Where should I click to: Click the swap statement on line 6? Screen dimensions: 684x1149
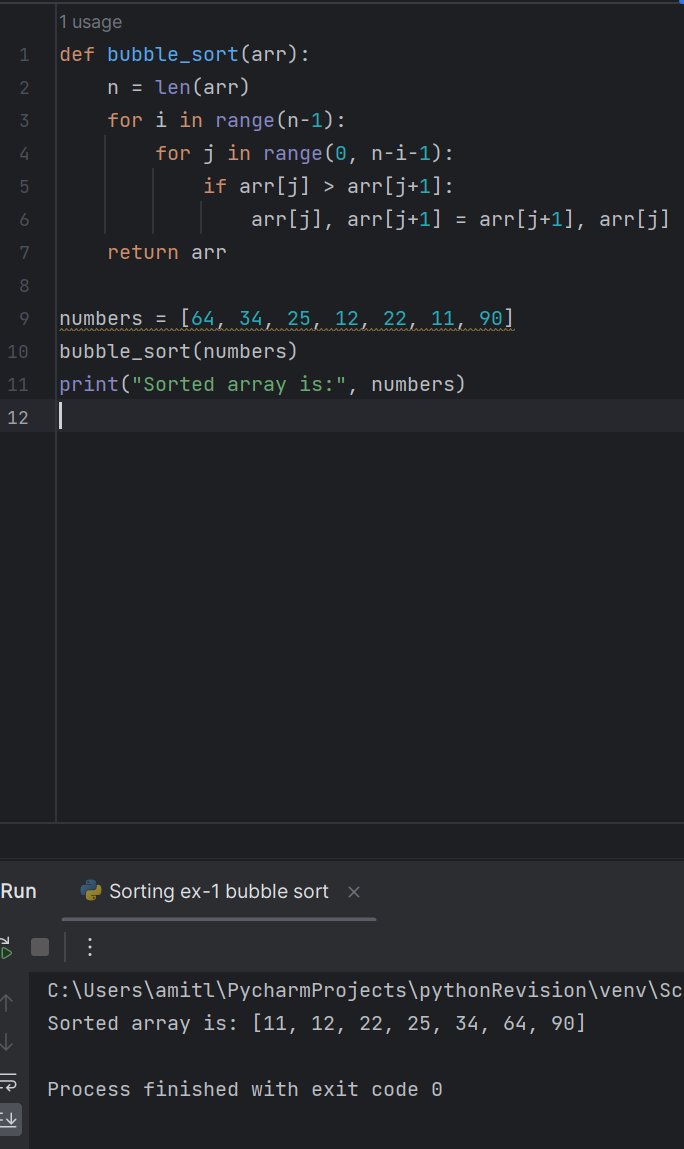pos(460,220)
